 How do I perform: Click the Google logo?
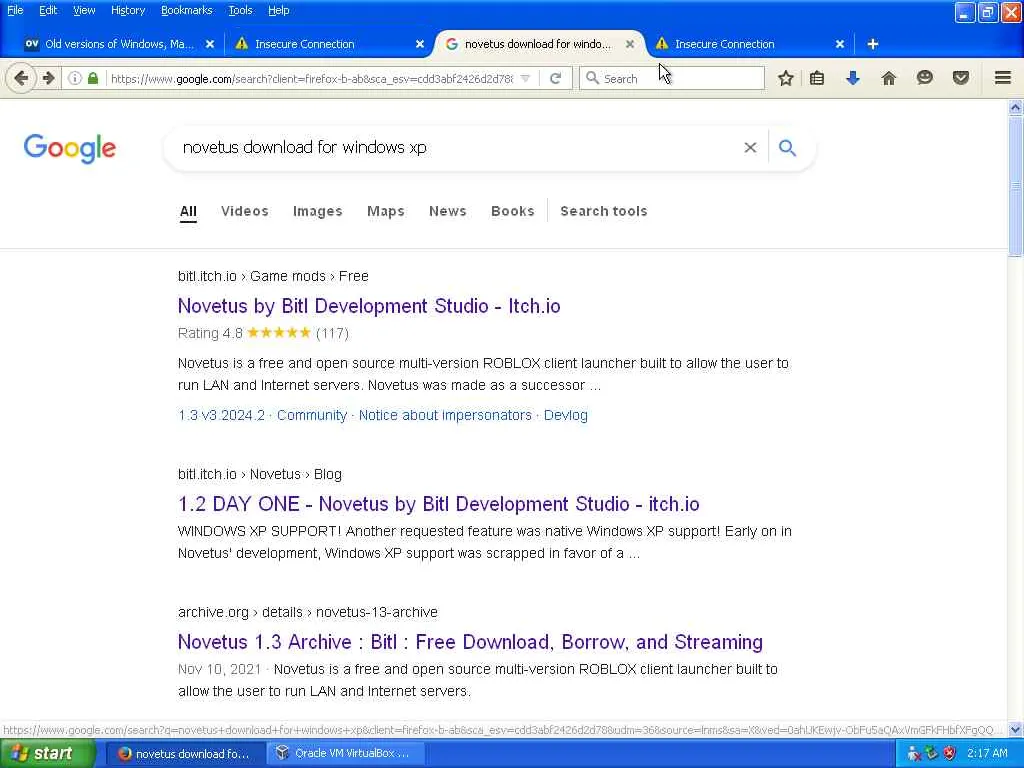pos(70,148)
